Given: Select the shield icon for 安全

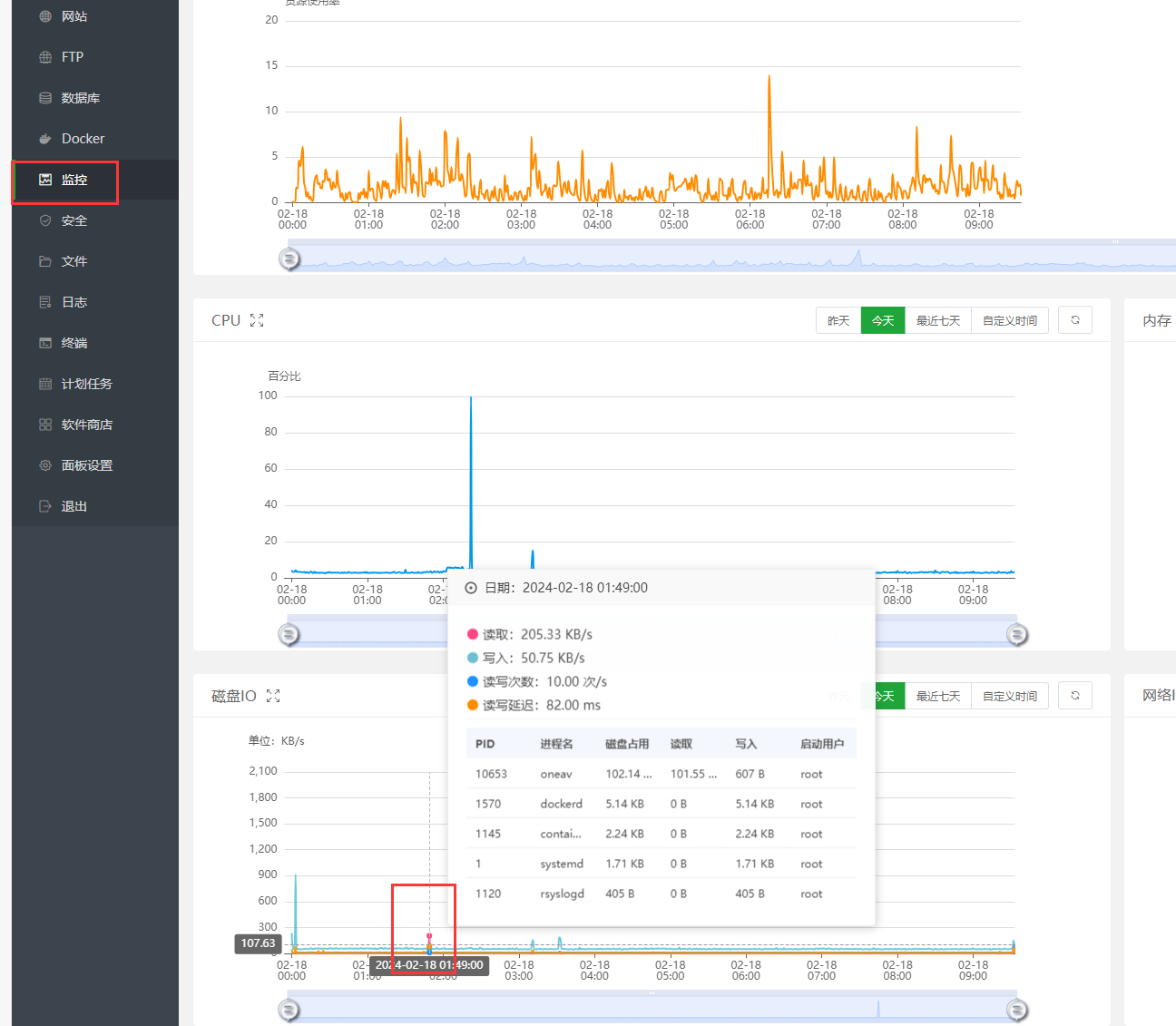Looking at the screenshot, I should point(45,220).
